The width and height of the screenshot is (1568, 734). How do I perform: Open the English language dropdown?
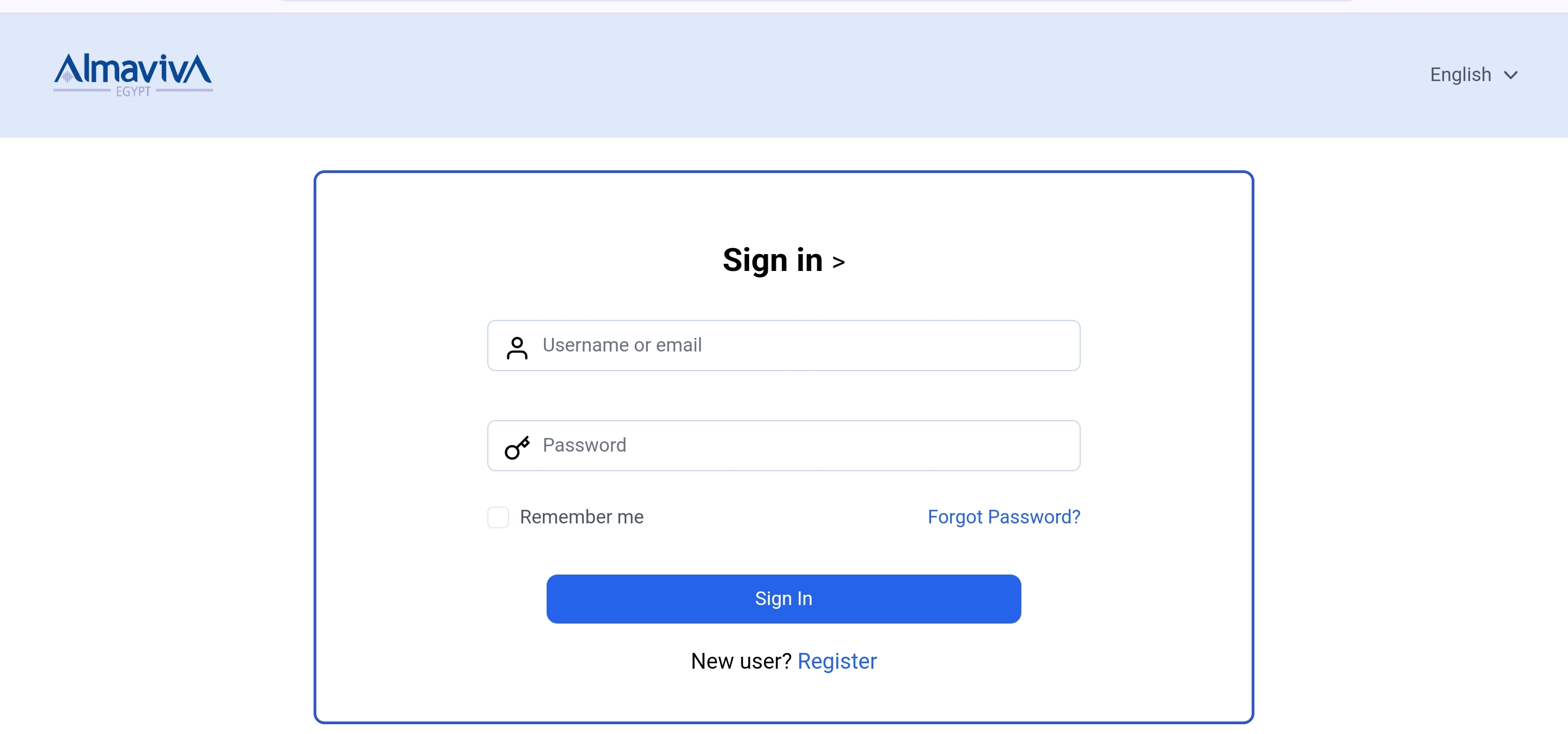pyautogui.click(x=1473, y=75)
